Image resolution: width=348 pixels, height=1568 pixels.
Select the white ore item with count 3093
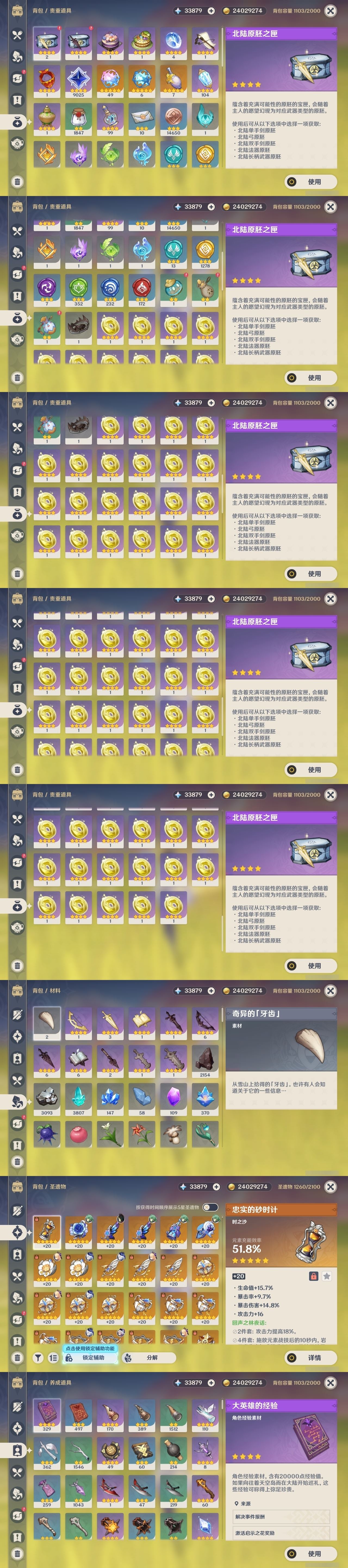pos(47,1099)
